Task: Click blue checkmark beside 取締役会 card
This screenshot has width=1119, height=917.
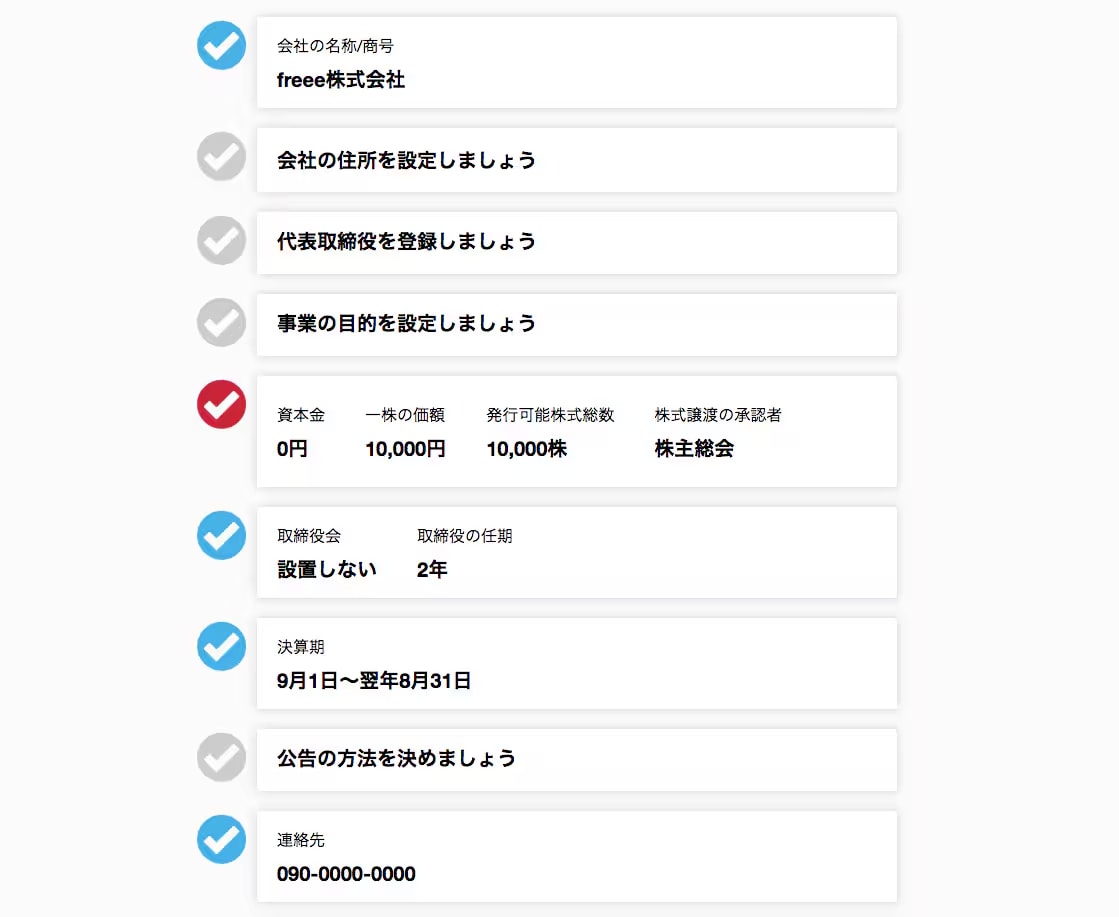Action: (x=221, y=535)
